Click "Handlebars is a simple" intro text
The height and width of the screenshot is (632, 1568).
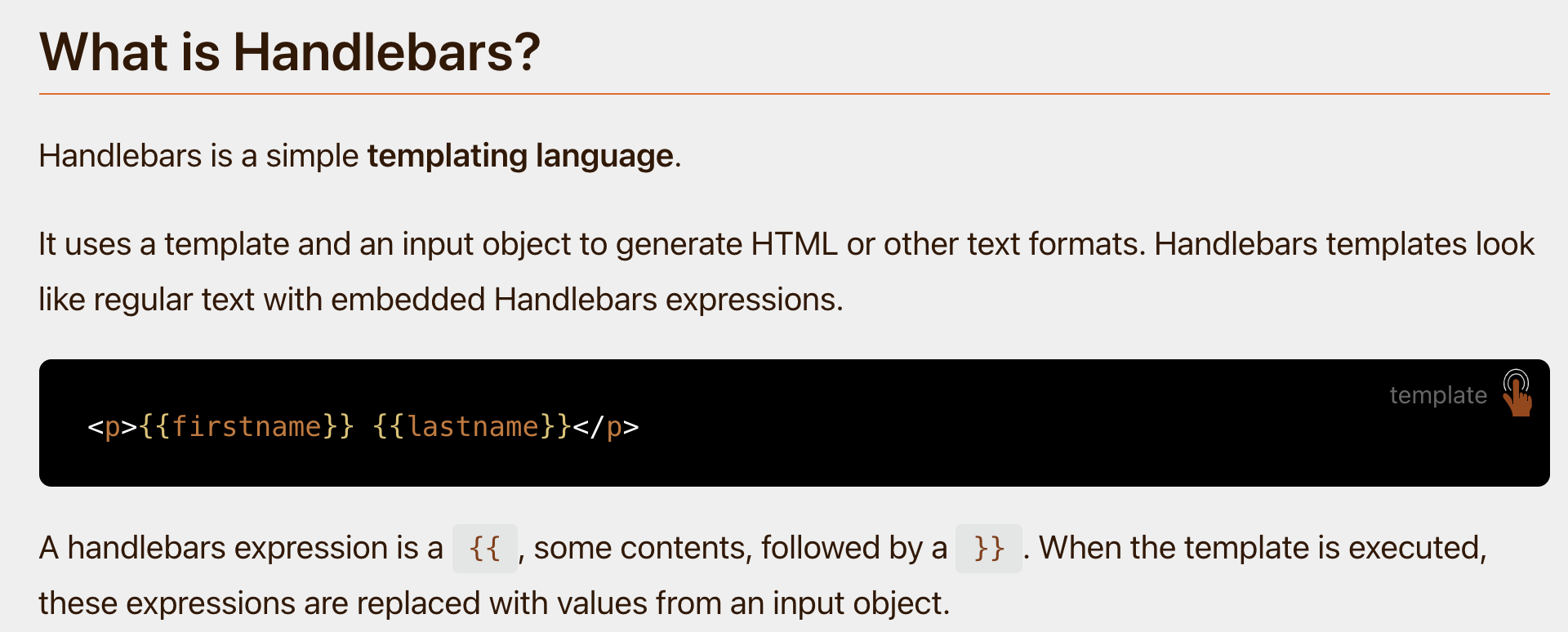click(198, 156)
